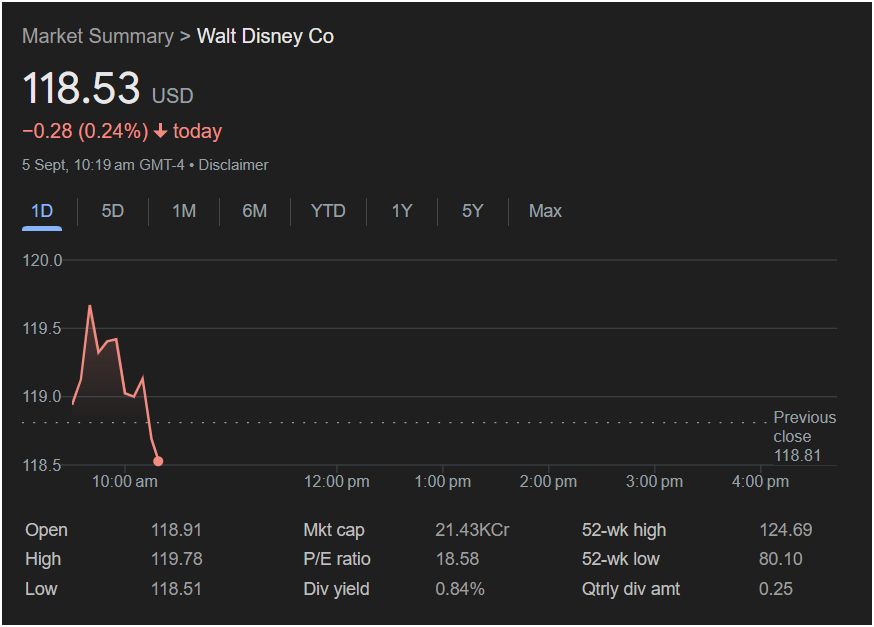Click the P/E ratio value 18.58
Viewport: 874px width, 627px height.
(x=457, y=559)
